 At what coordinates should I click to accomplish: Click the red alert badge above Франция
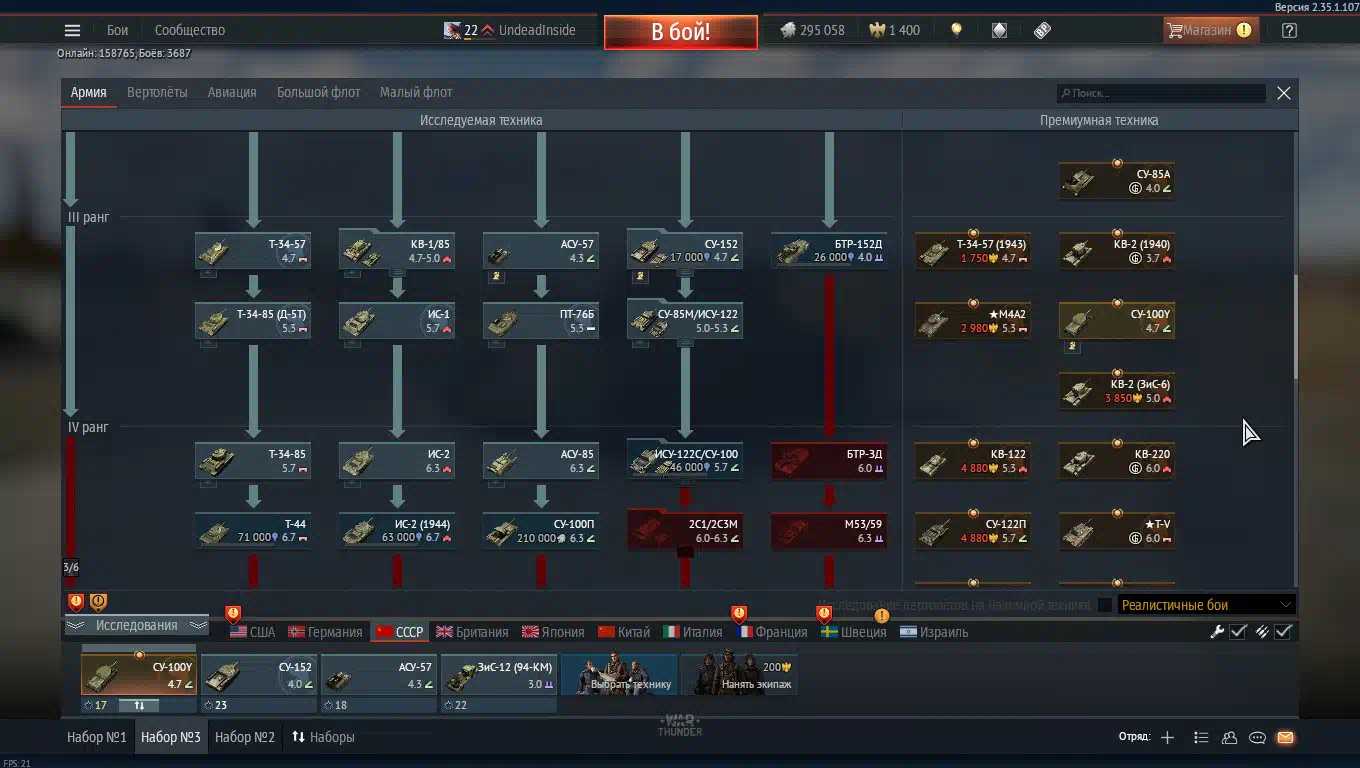click(x=739, y=613)
